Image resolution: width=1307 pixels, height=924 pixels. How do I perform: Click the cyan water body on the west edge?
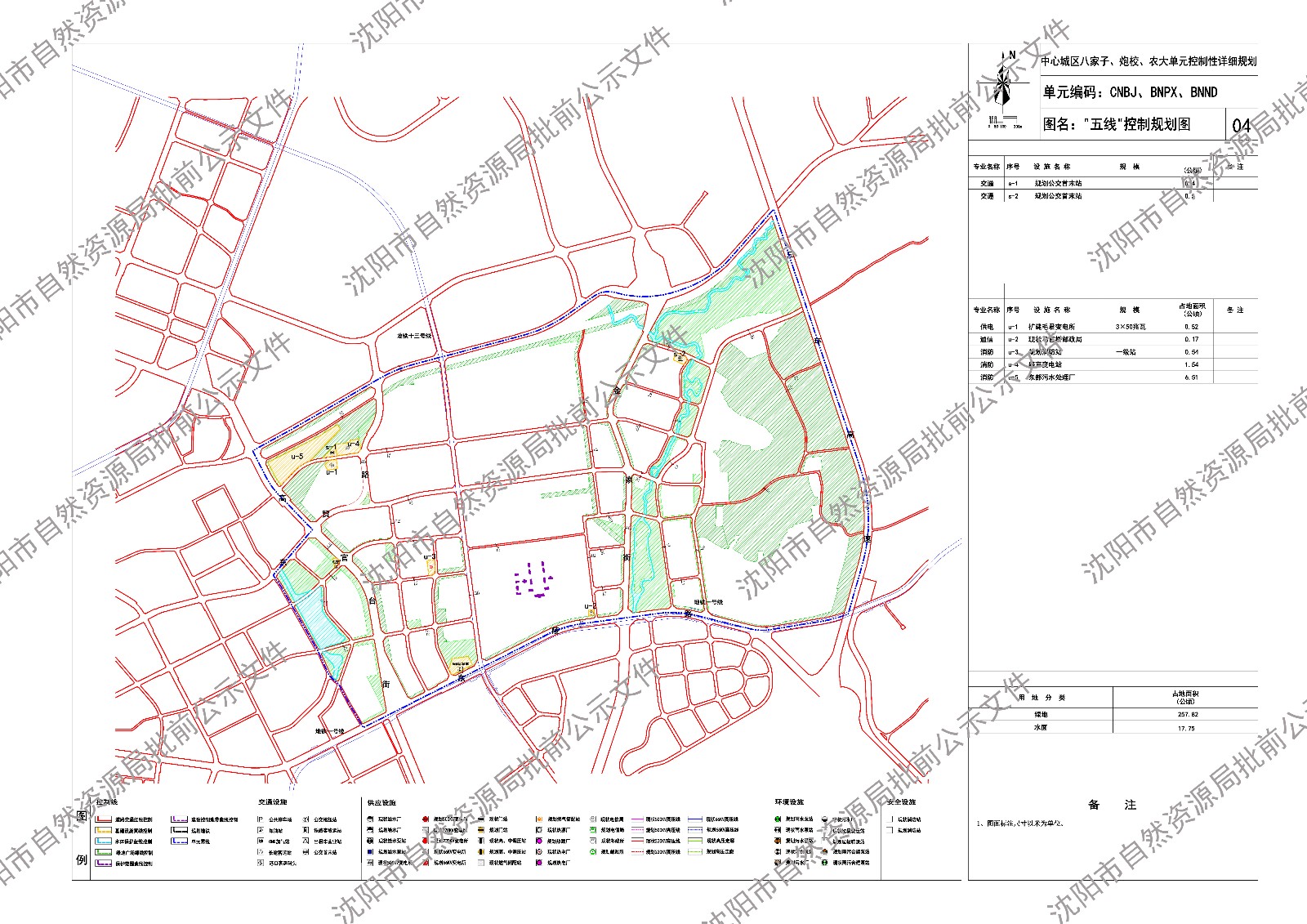click(319, 621)
